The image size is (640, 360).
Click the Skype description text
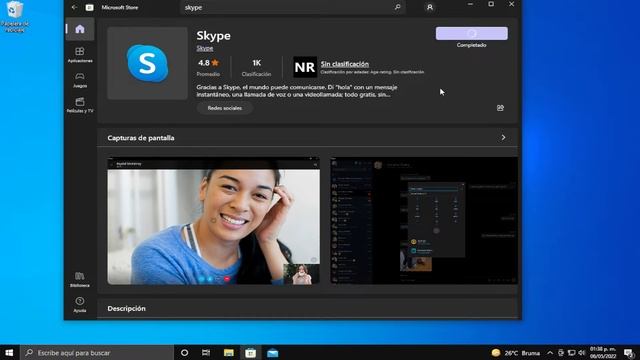(297, 91)
